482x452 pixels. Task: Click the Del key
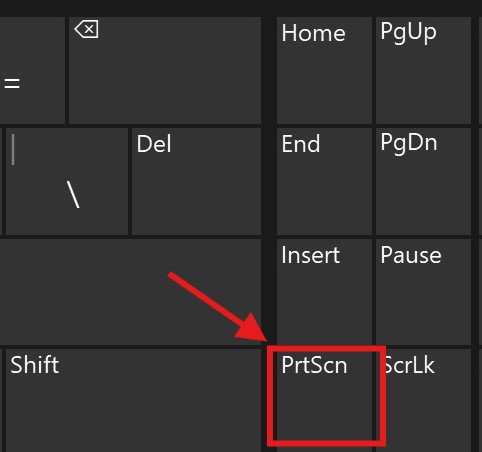[196, 181]
